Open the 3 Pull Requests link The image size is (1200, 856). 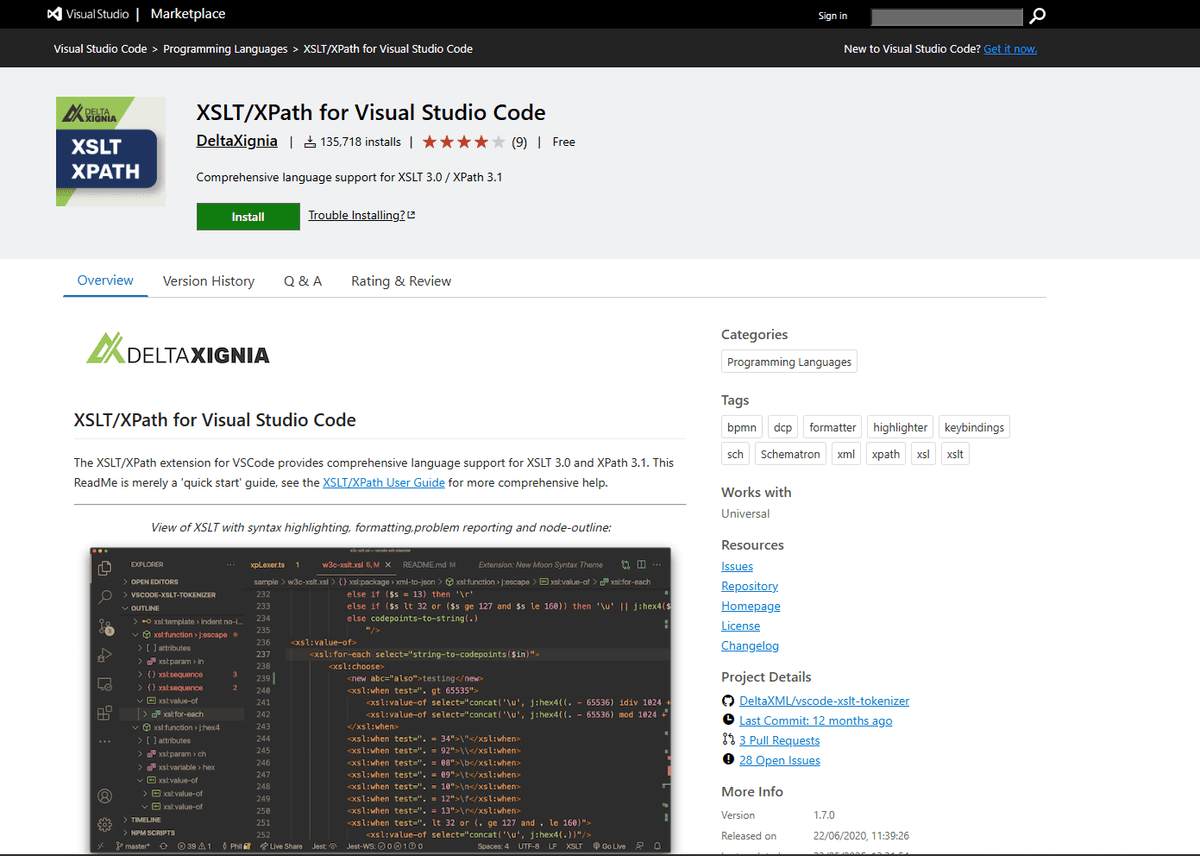pos(779,740)
